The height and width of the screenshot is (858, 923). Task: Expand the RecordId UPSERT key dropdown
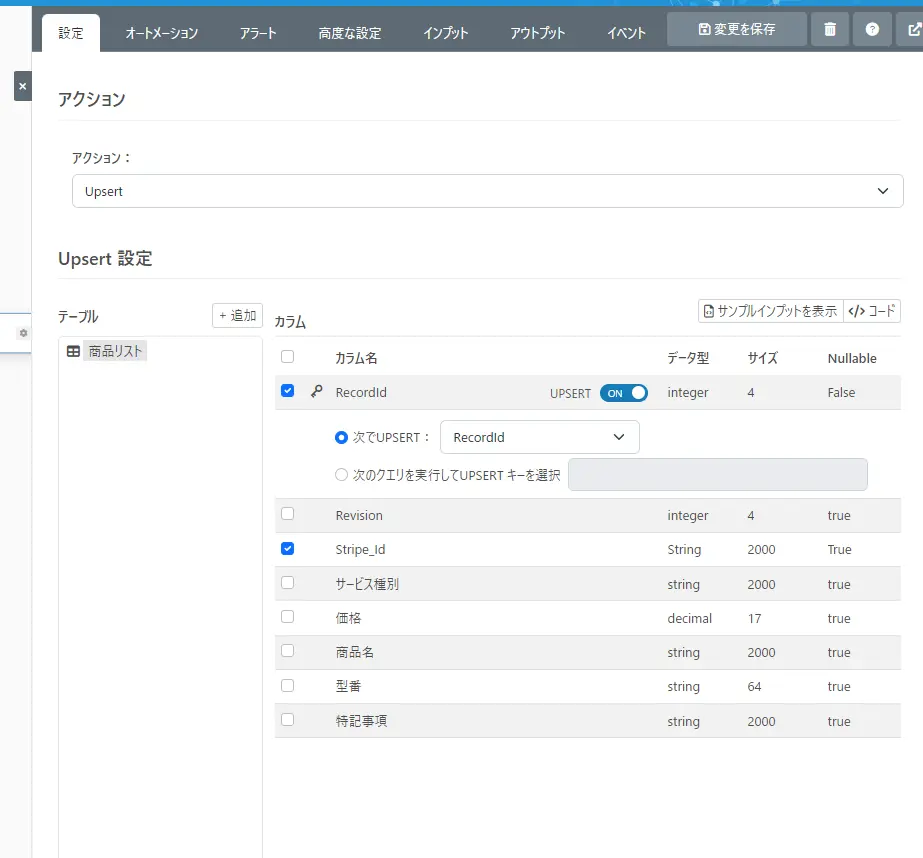tap(539, 437)
